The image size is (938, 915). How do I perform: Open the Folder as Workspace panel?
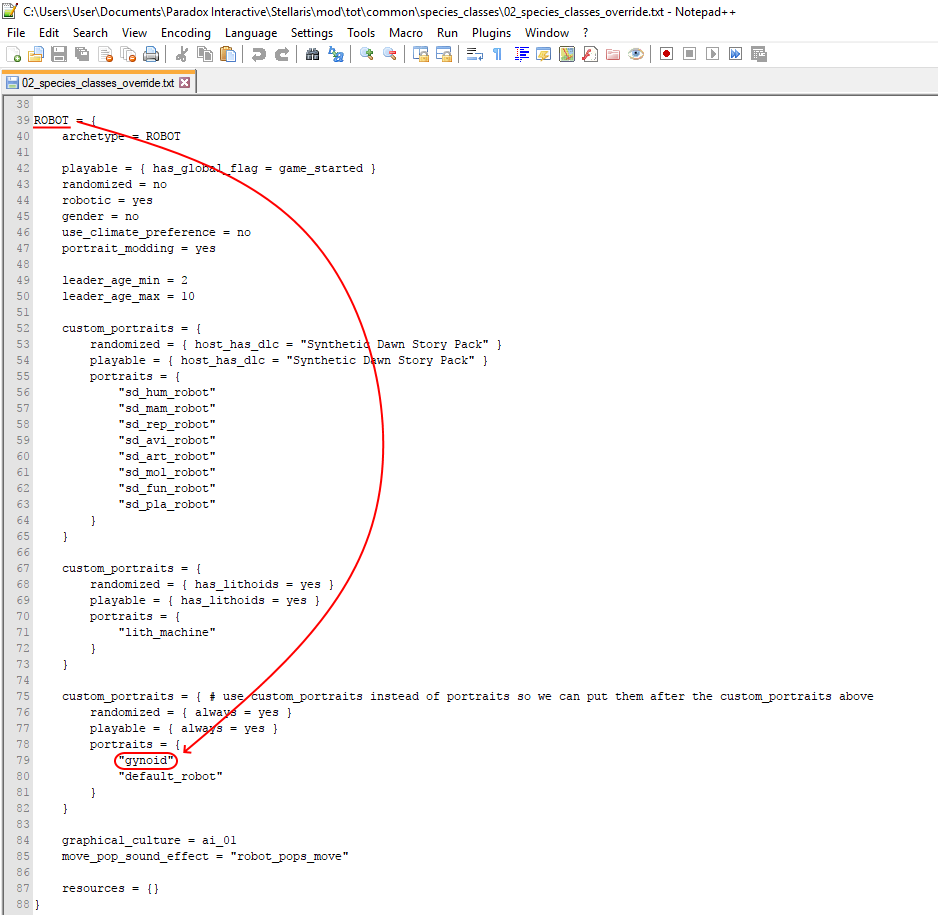(613, 54)
